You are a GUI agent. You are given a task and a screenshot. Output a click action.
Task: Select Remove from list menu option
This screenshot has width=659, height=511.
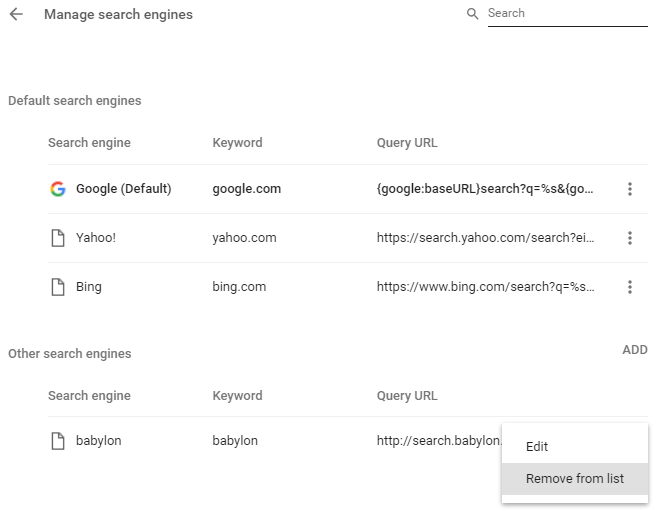pyautogui.click(x=574, y=479)
